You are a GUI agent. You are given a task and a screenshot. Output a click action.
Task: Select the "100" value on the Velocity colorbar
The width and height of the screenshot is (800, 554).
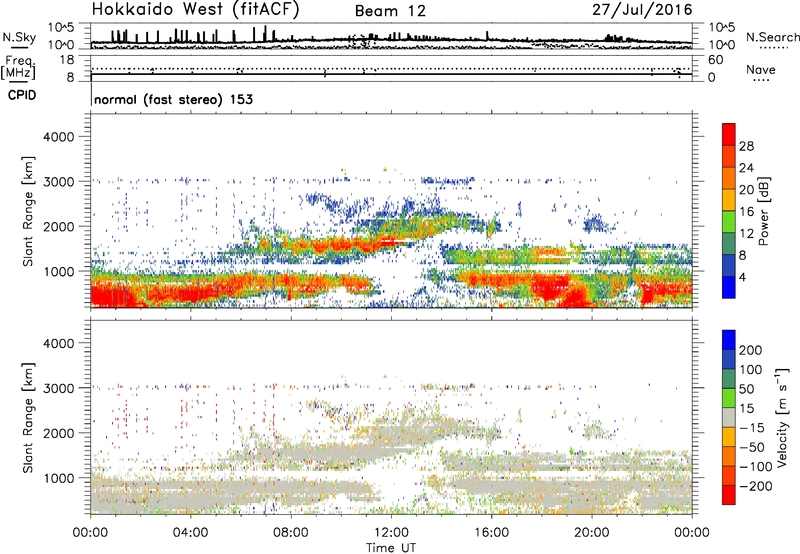pyautogui.click(x=751, y=369)
